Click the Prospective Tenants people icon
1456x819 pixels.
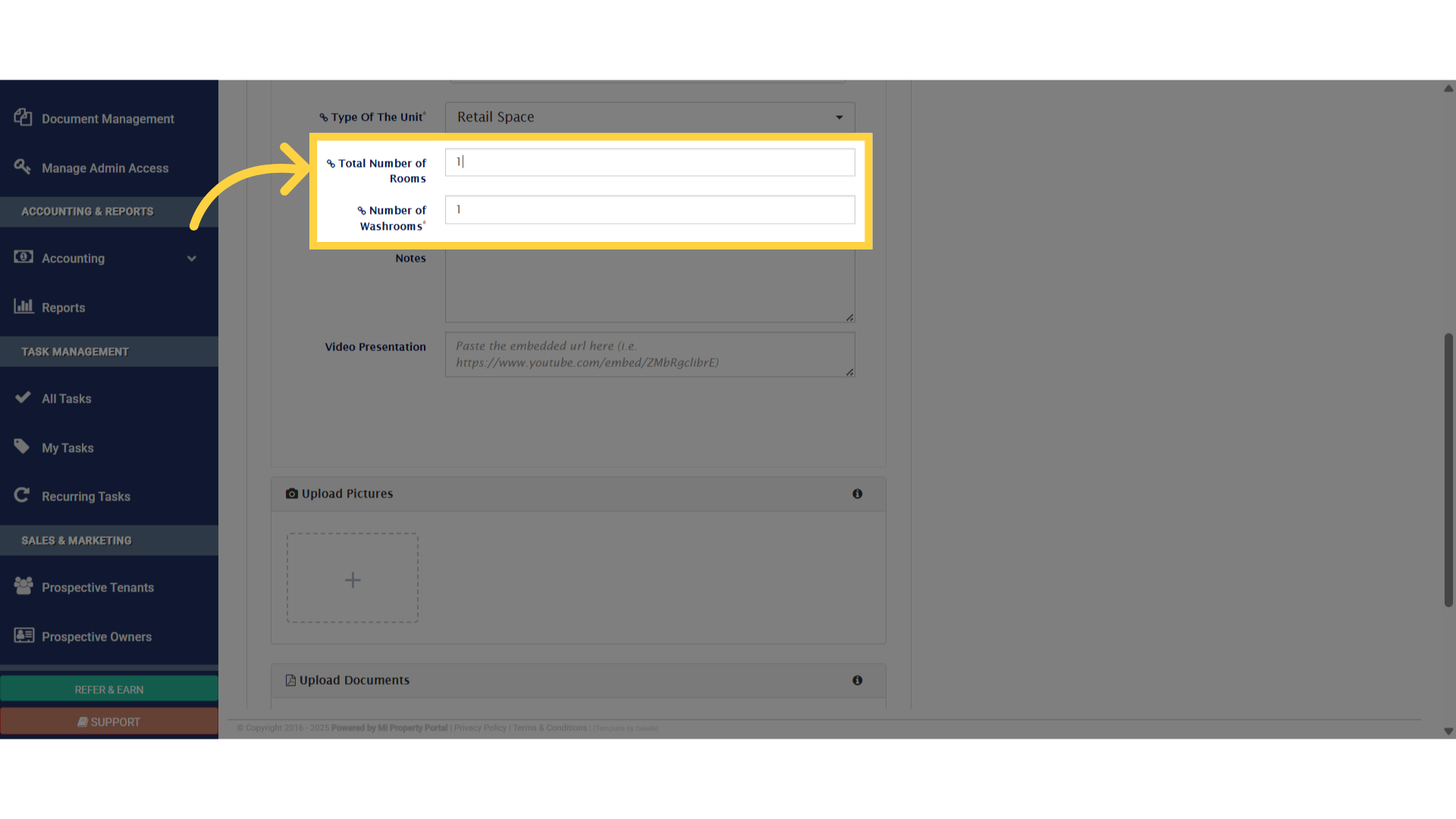[24, 586]
